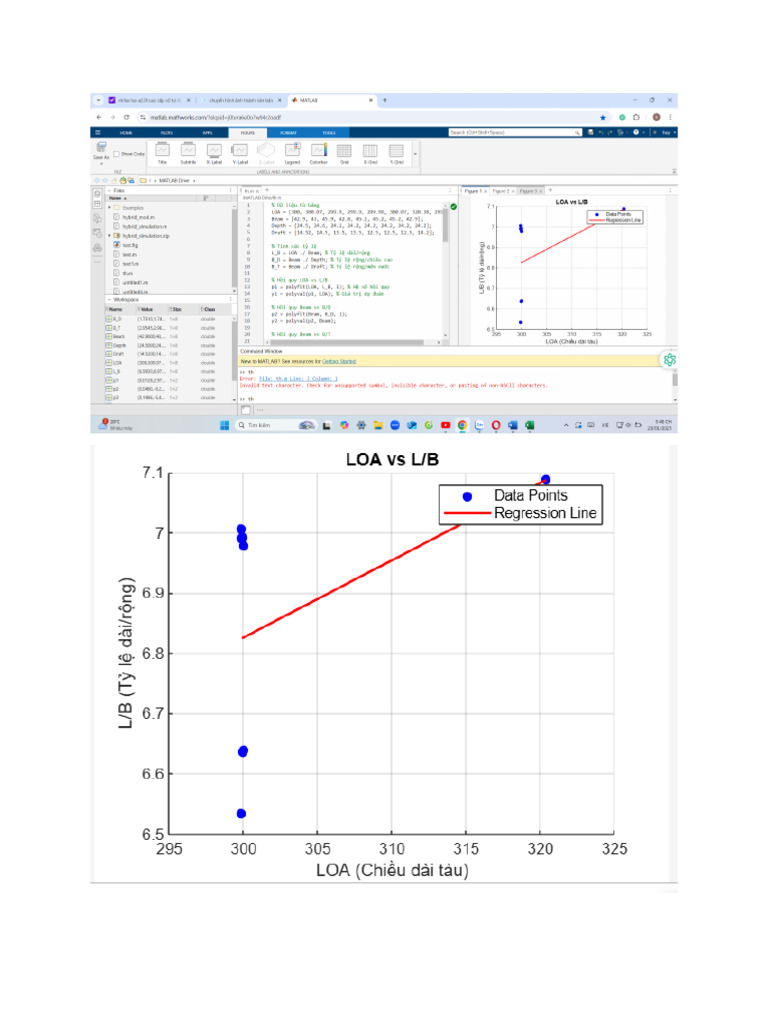Click the taskbar date and time

click(659, 425)
